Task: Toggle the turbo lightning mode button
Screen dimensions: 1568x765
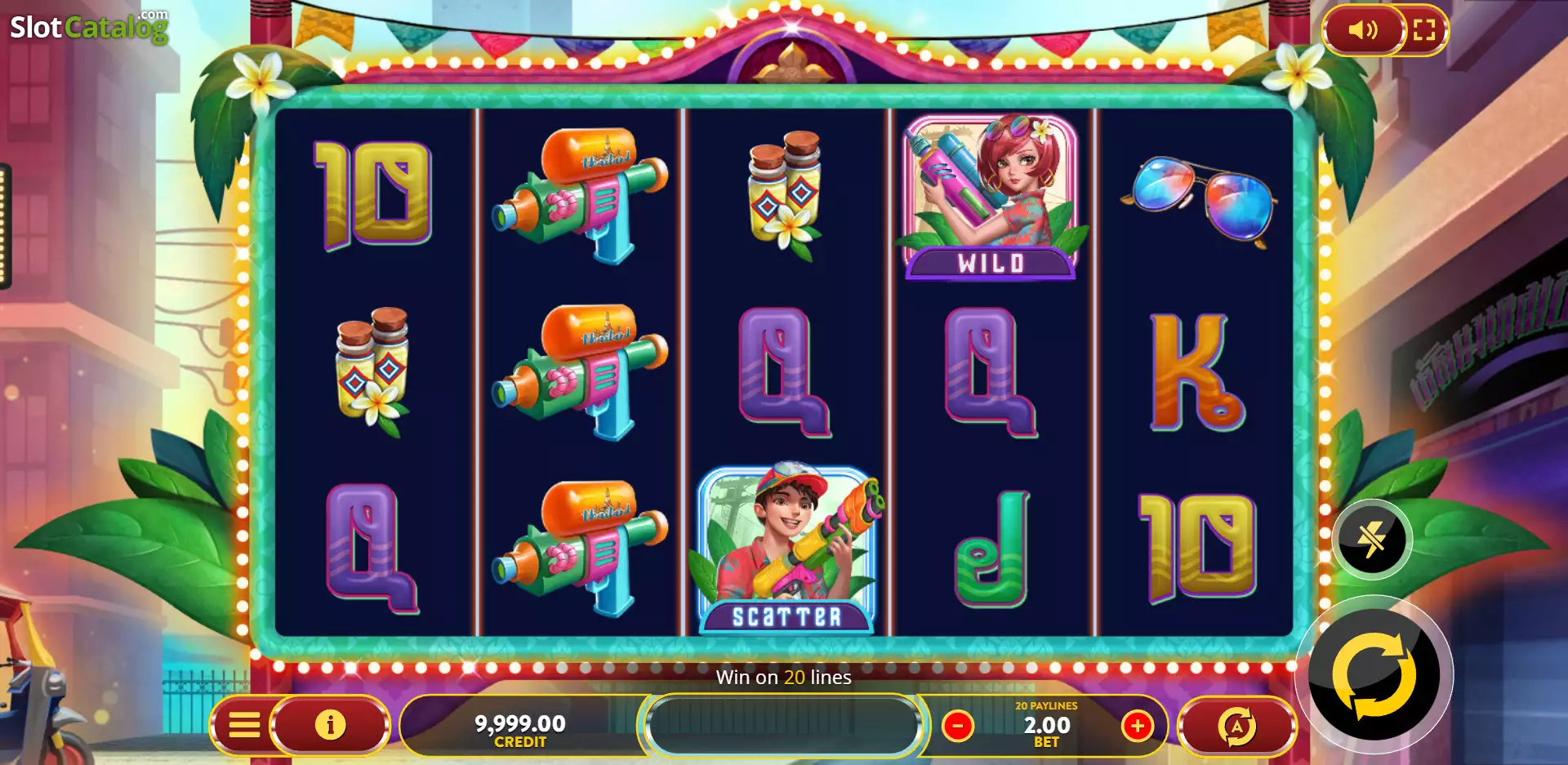Action: click(1372, 540)
